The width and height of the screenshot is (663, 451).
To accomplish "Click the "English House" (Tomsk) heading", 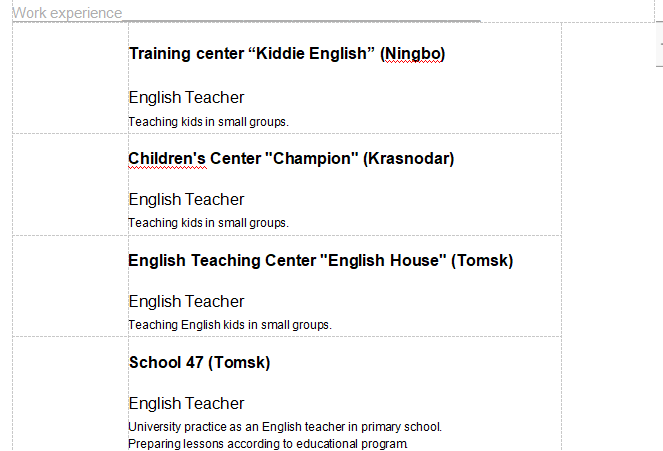I will 321,260.
